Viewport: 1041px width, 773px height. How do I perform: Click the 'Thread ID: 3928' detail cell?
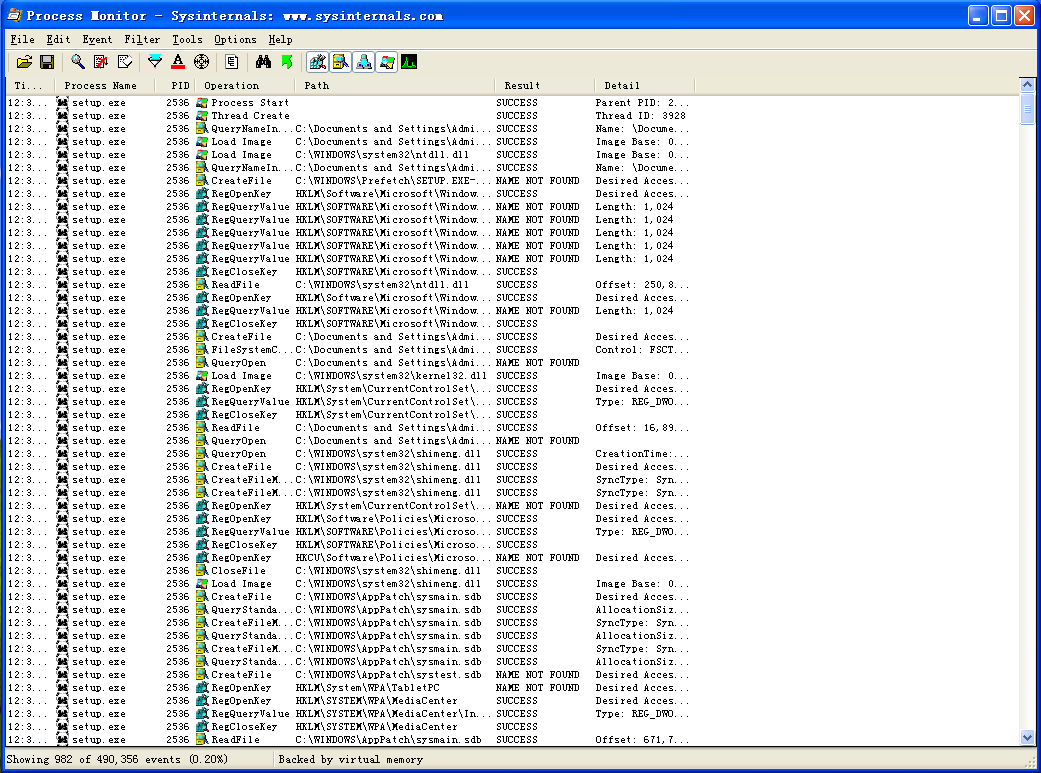tap(640, 116)
